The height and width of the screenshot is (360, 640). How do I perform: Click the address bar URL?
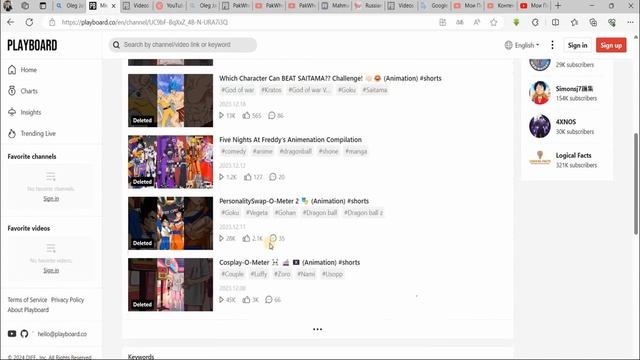pos(145,22)
